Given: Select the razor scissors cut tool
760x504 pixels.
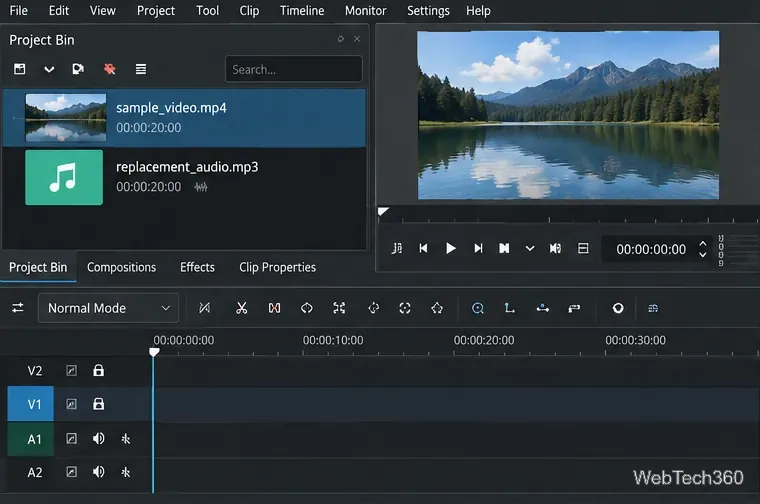Looking at the screenshot, I should pyautogui.click(x=241, y=308).
